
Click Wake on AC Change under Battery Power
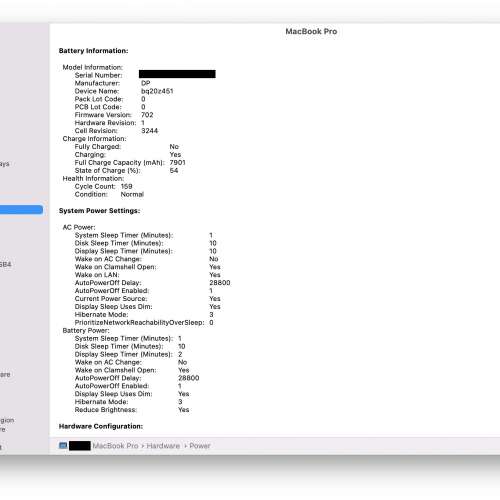point(108,362)
